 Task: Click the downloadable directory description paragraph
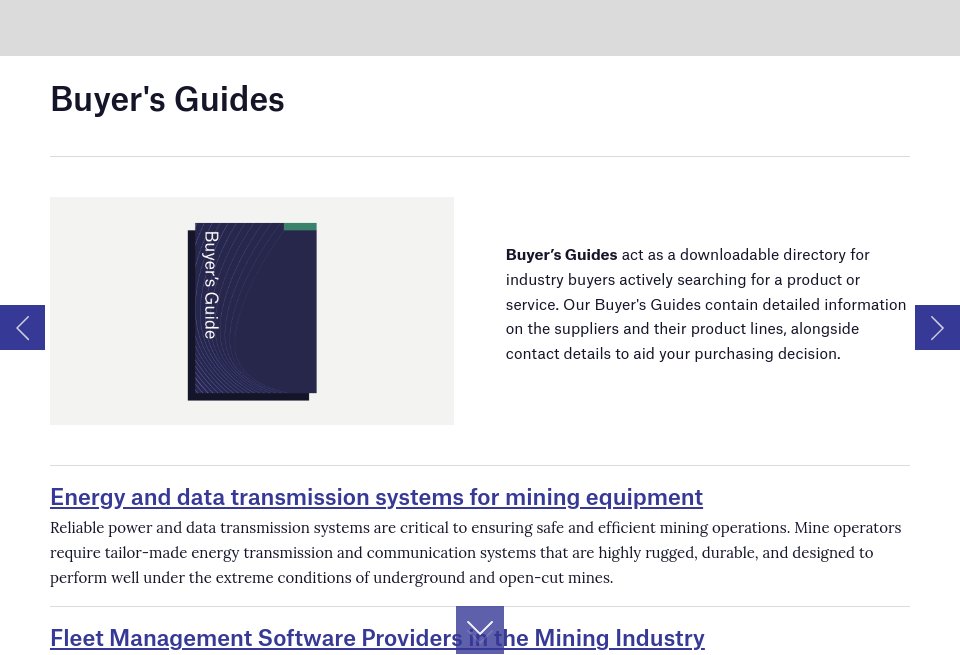click(x=705, y=304)
